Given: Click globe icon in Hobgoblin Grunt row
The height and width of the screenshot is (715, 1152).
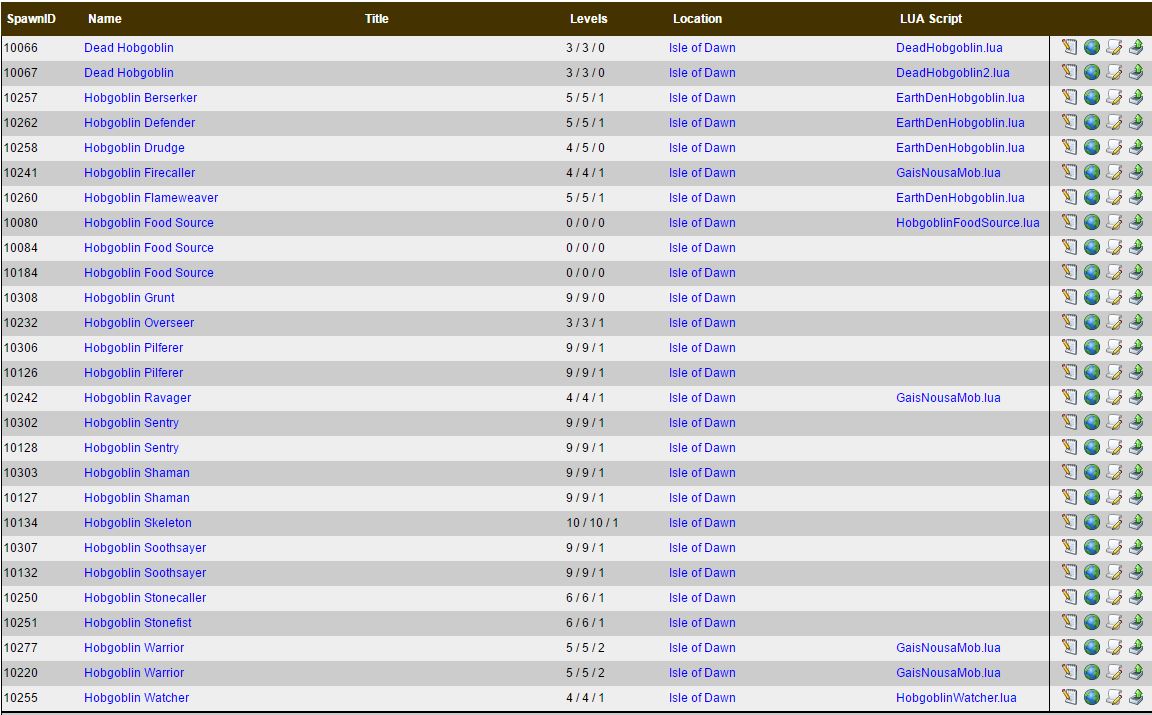Looking at the screenshot, I should pos(1092,297).
